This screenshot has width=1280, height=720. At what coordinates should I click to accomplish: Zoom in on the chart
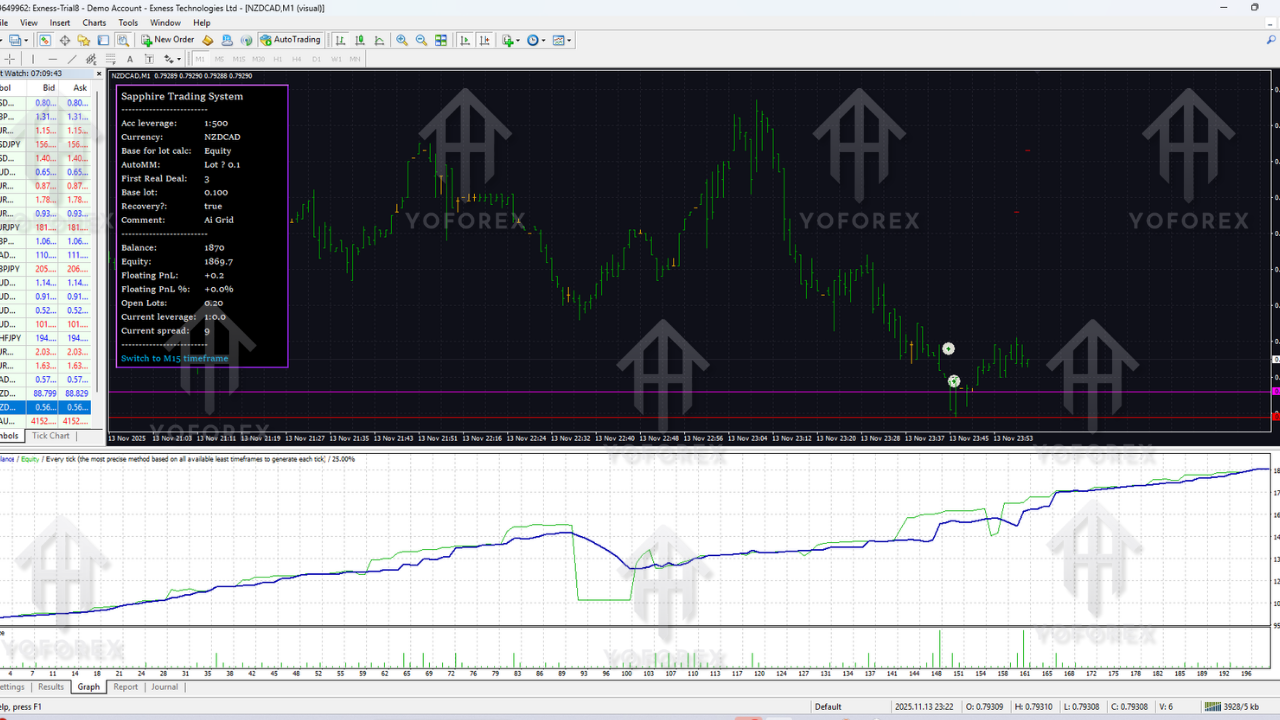402,40
